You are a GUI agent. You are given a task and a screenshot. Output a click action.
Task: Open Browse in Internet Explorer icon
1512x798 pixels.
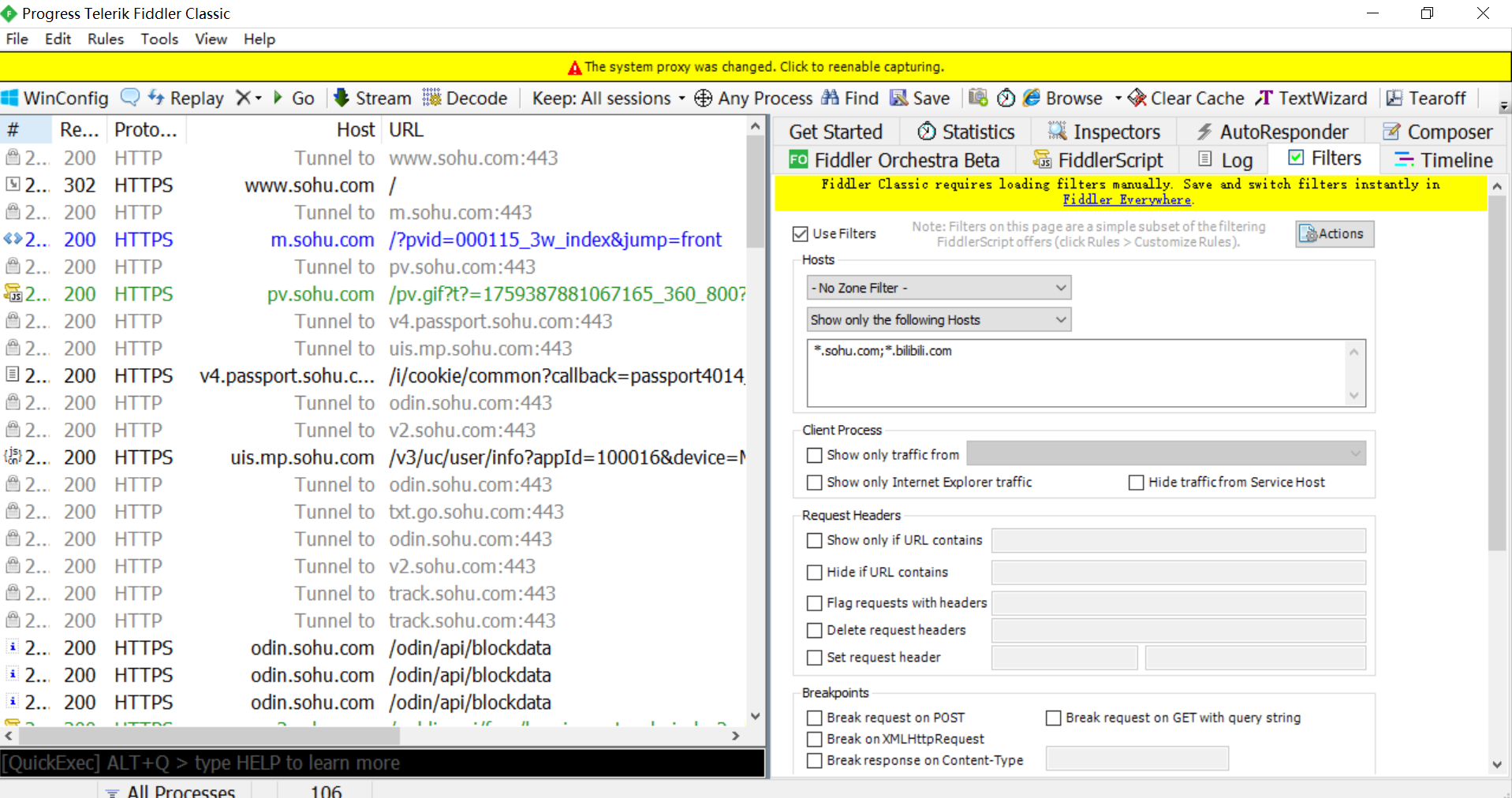(1032, 98)
